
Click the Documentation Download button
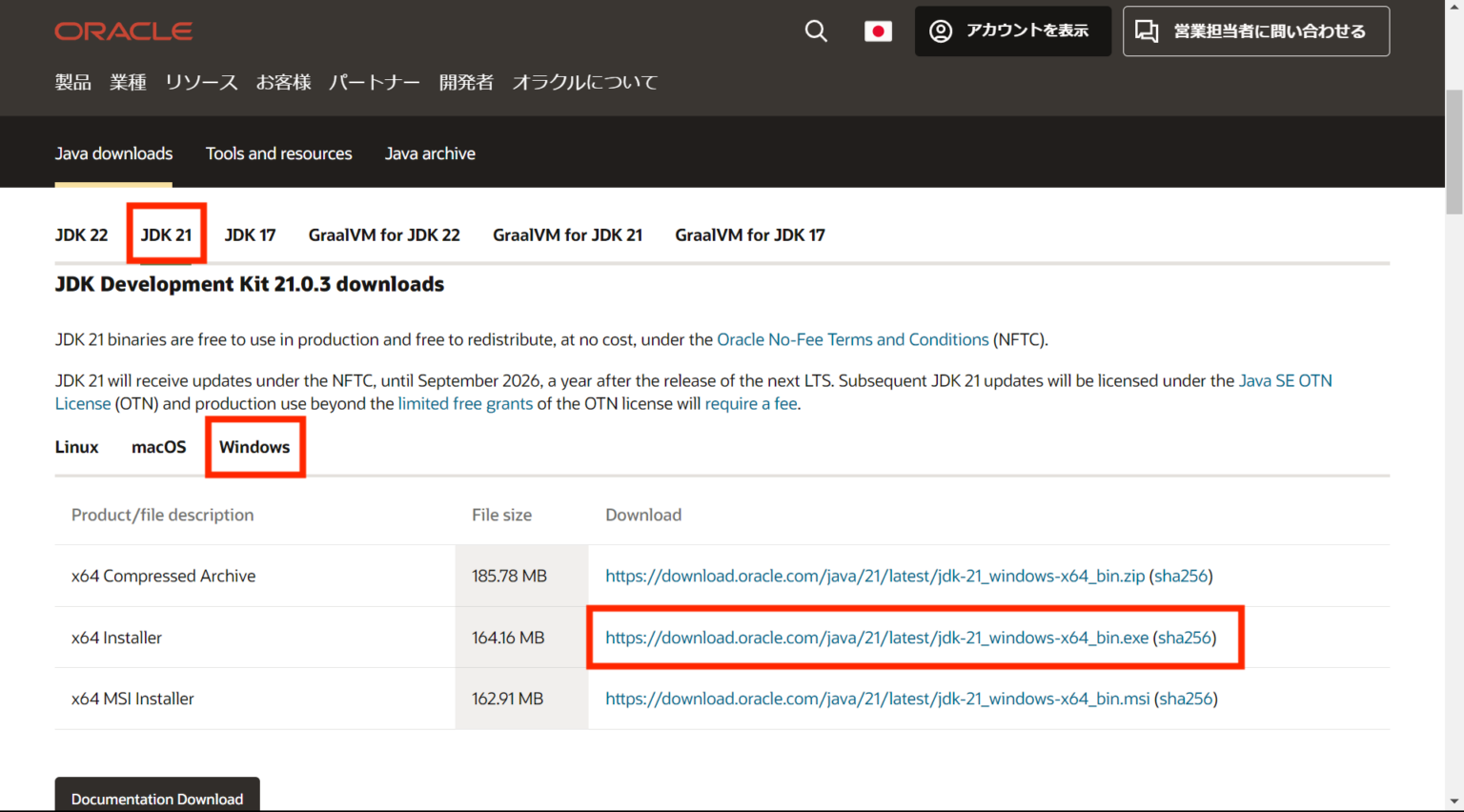156,799
